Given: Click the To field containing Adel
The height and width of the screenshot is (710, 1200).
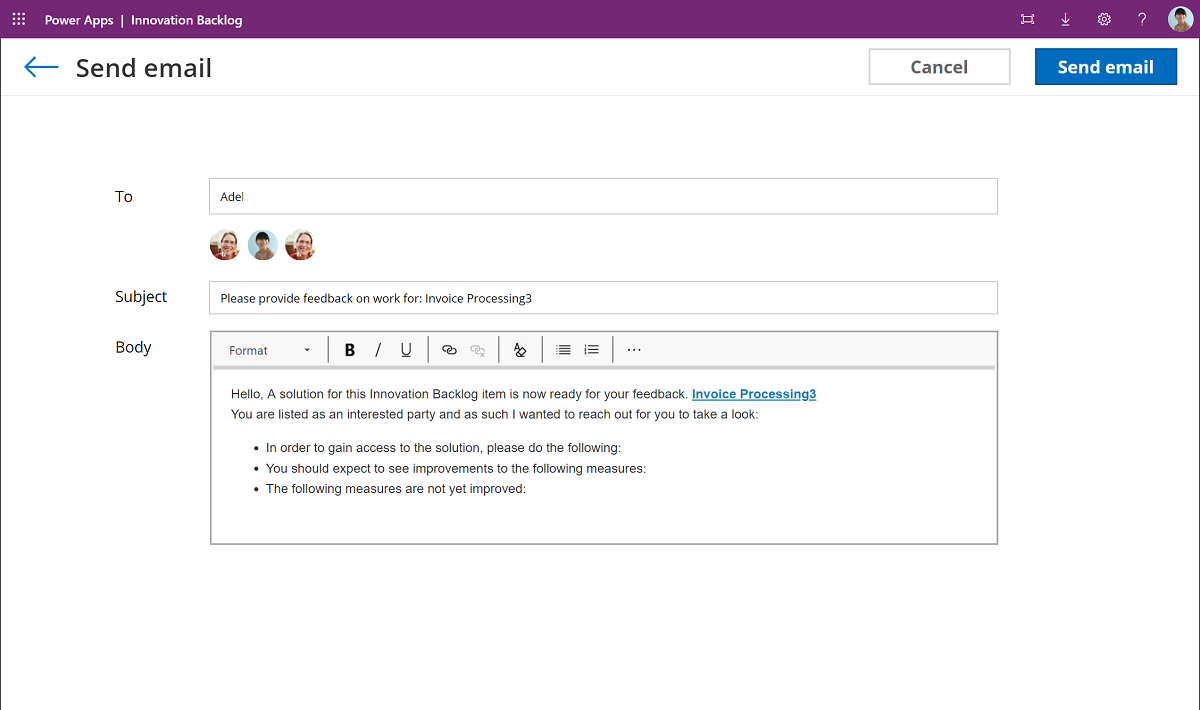Looking at the screenshot, I should point(603,196).
